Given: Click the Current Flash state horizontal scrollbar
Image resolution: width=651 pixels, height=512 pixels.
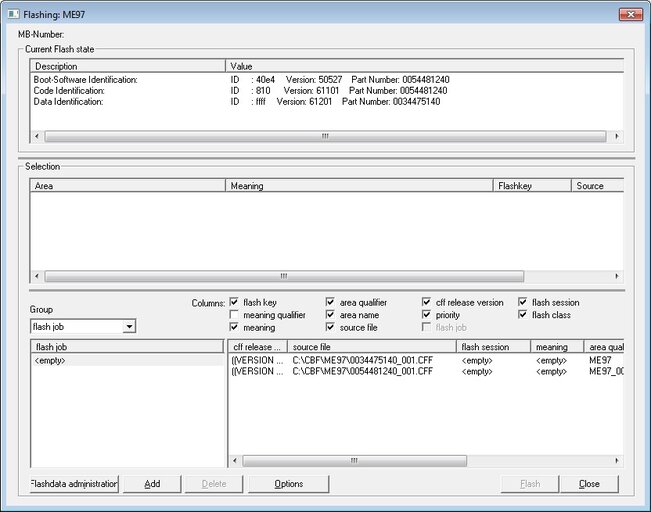Looking at the screenshot, I should (x=325, y=136).
